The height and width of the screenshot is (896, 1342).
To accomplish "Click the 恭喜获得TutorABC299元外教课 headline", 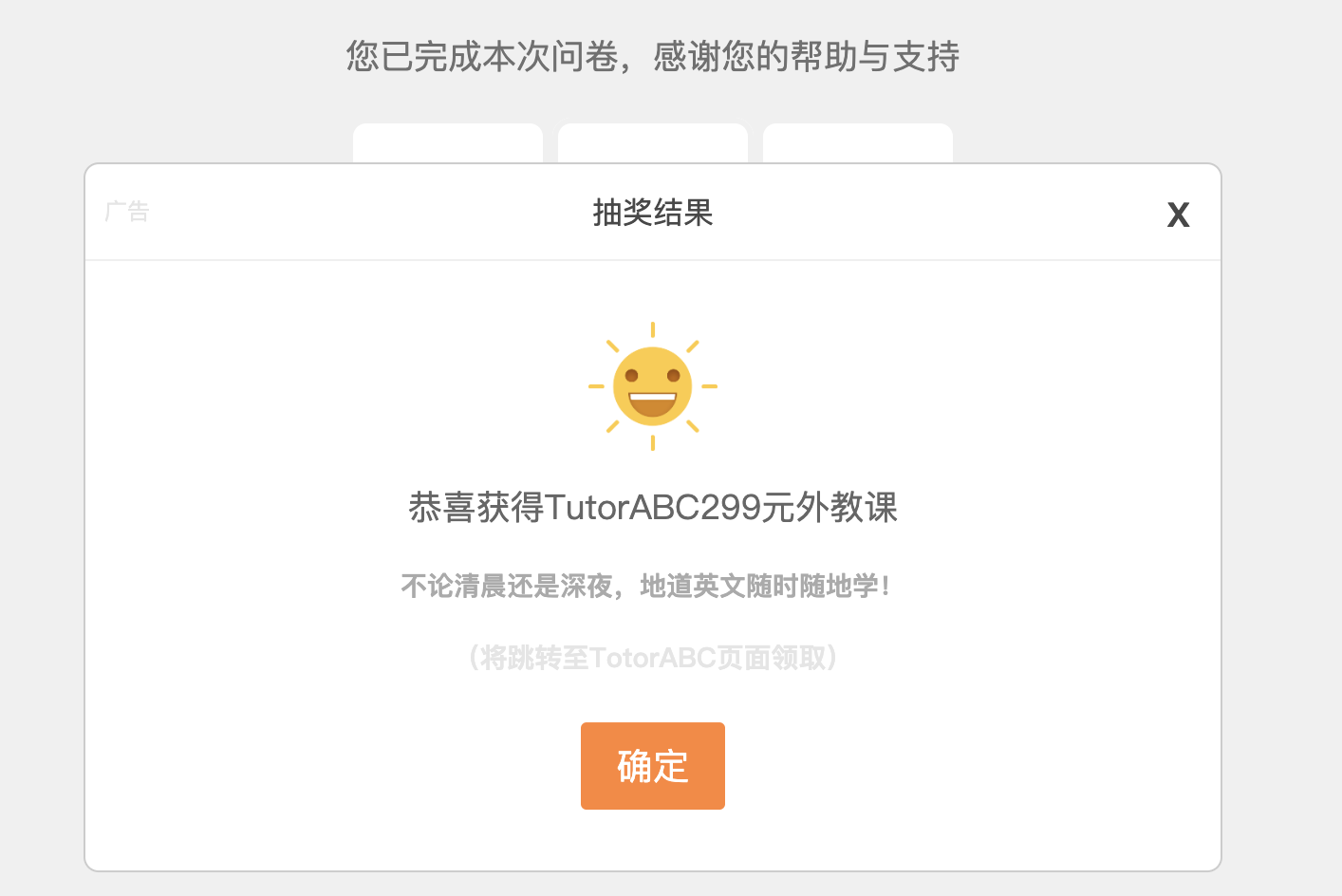I will (653, 507).
